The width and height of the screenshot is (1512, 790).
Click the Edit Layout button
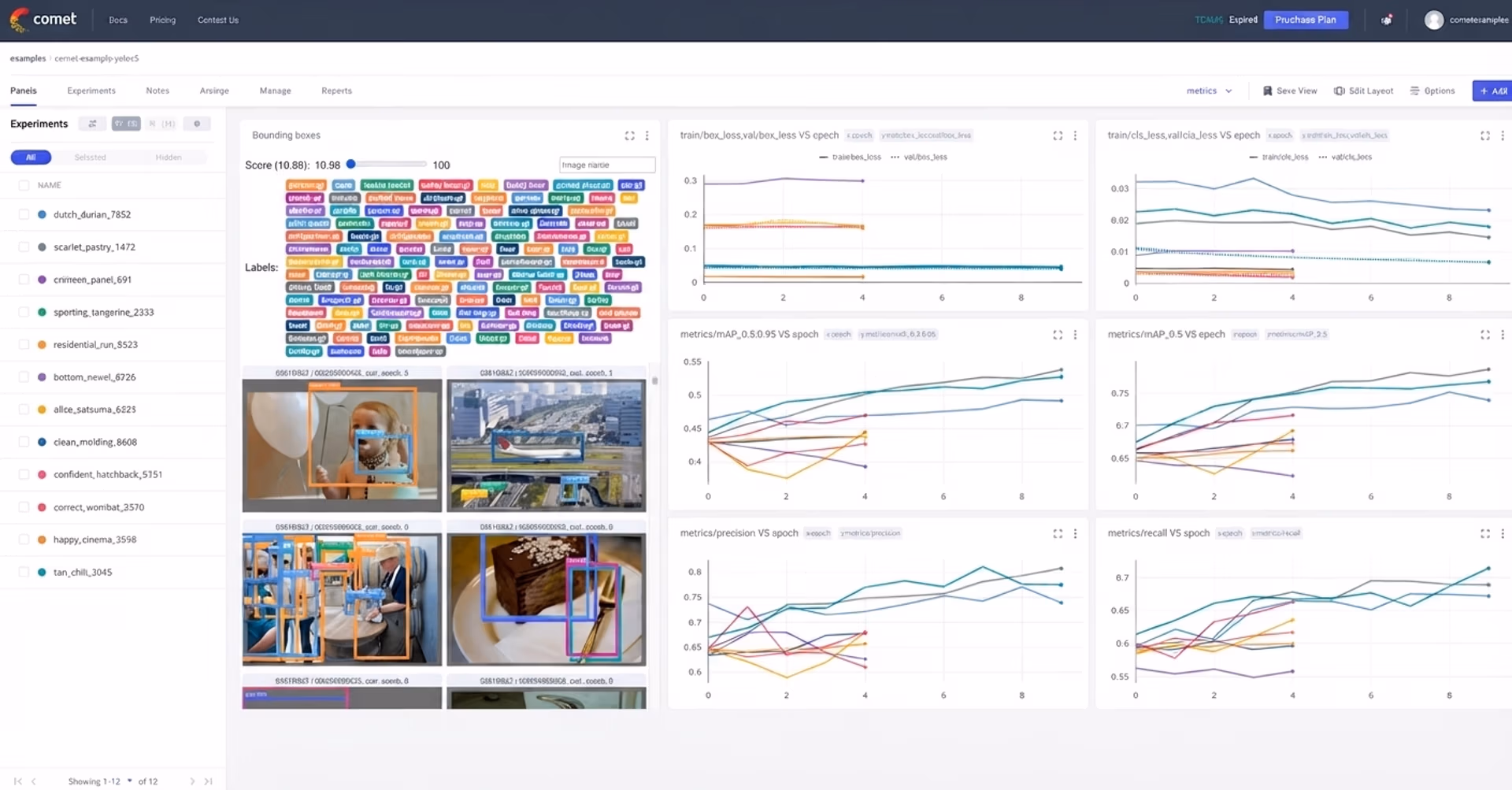point(1364,91)
